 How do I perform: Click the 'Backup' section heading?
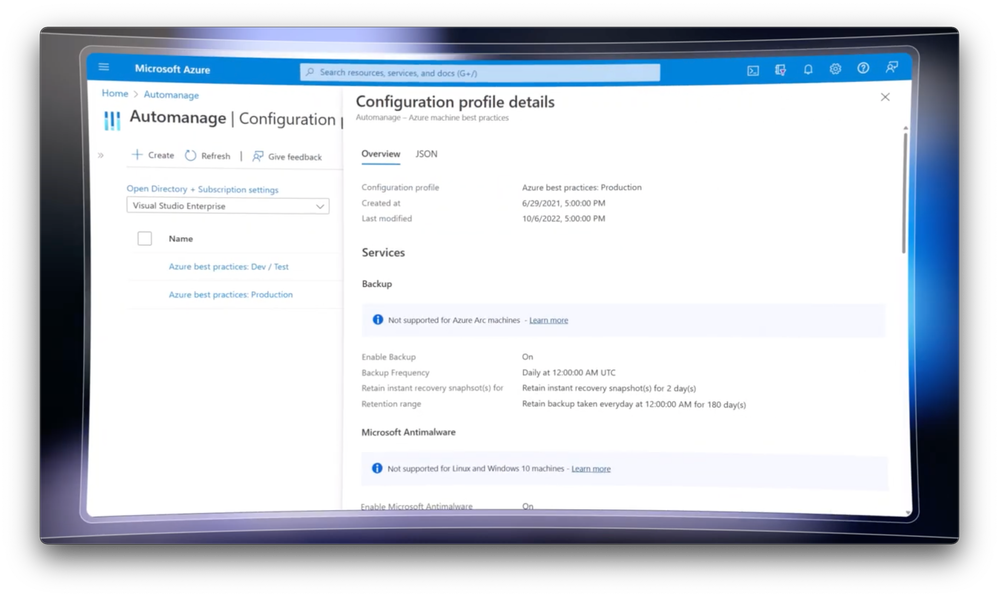click(377, 284)
